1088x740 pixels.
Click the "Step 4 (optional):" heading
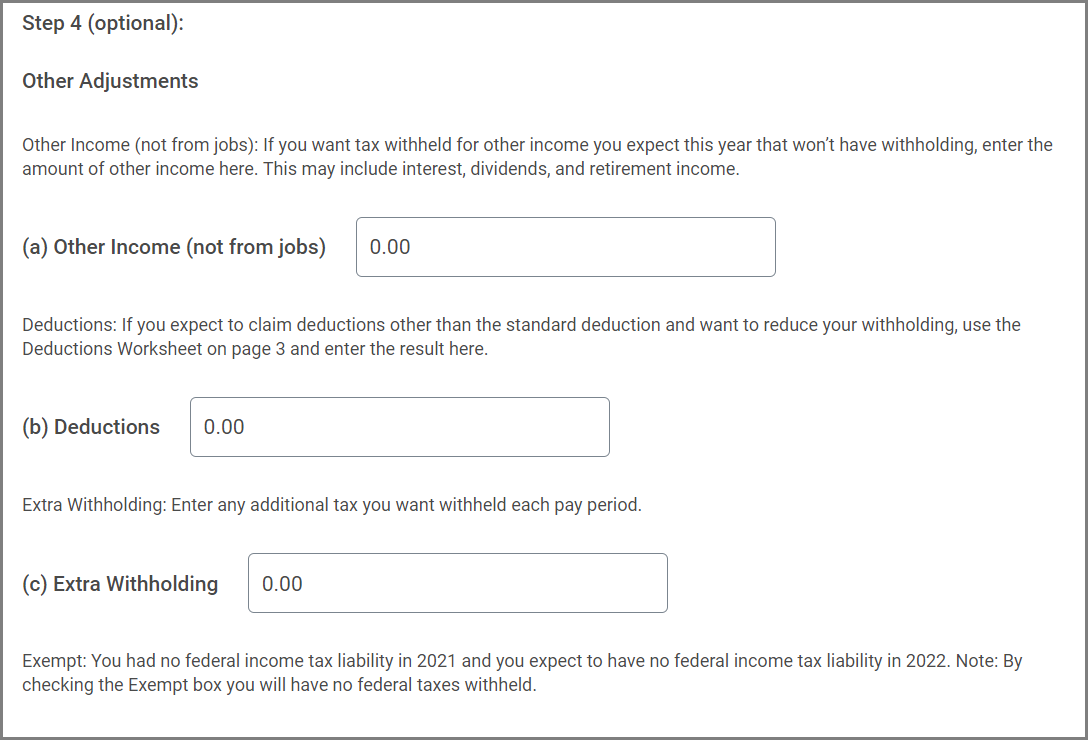click(103, 24)
